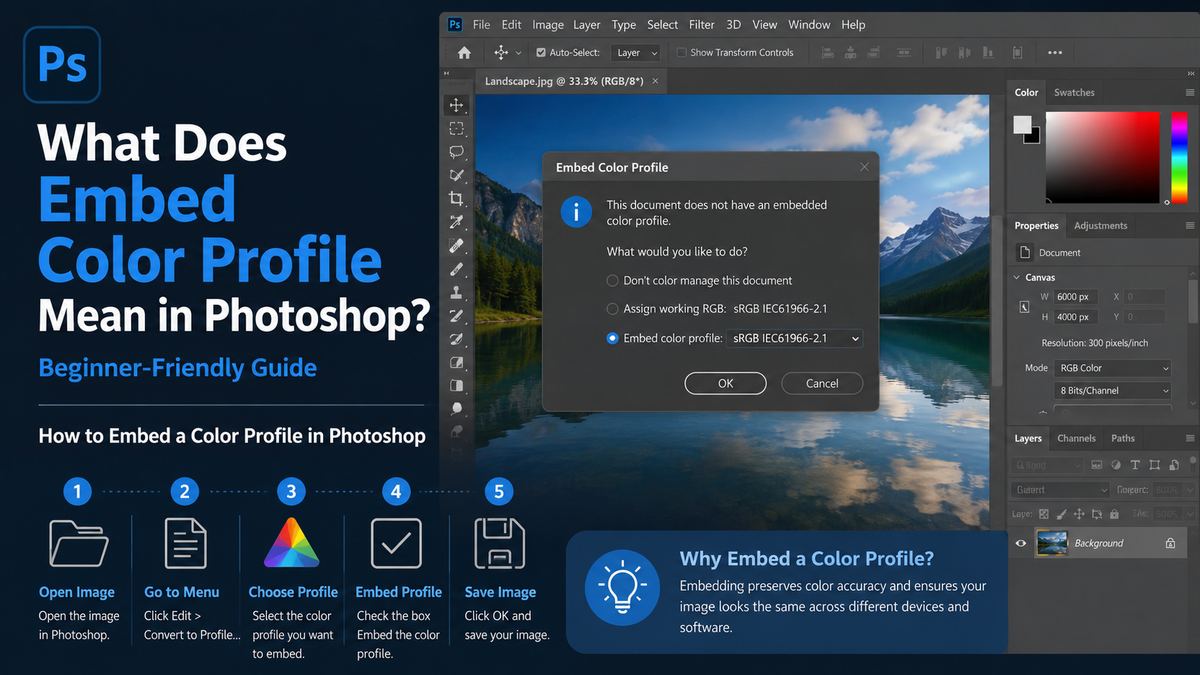
Task: Switch to the Channels tab
Action: pos(1076,438)
